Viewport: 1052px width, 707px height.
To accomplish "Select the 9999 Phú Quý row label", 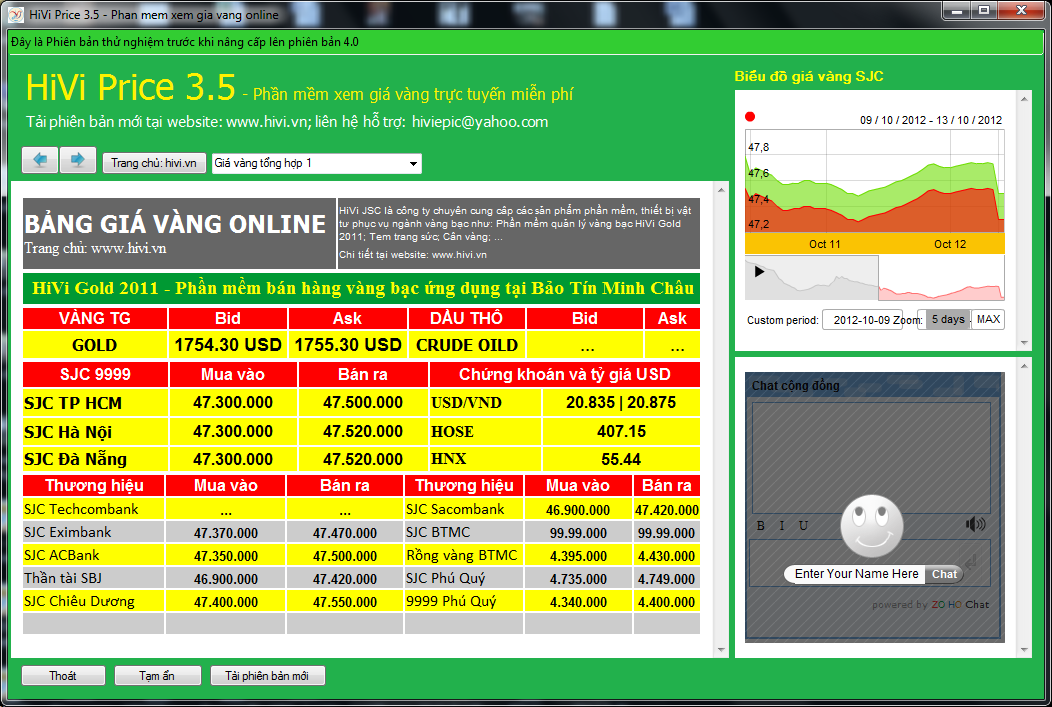I will click(451, 601).
